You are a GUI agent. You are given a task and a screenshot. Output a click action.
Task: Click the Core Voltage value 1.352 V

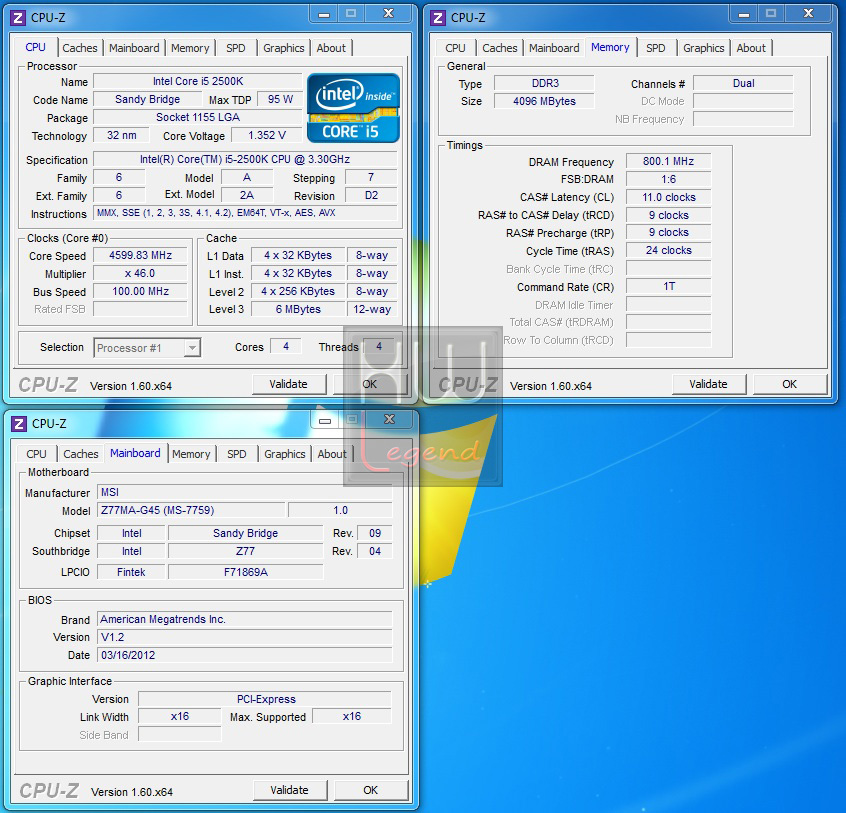point(267,135)
